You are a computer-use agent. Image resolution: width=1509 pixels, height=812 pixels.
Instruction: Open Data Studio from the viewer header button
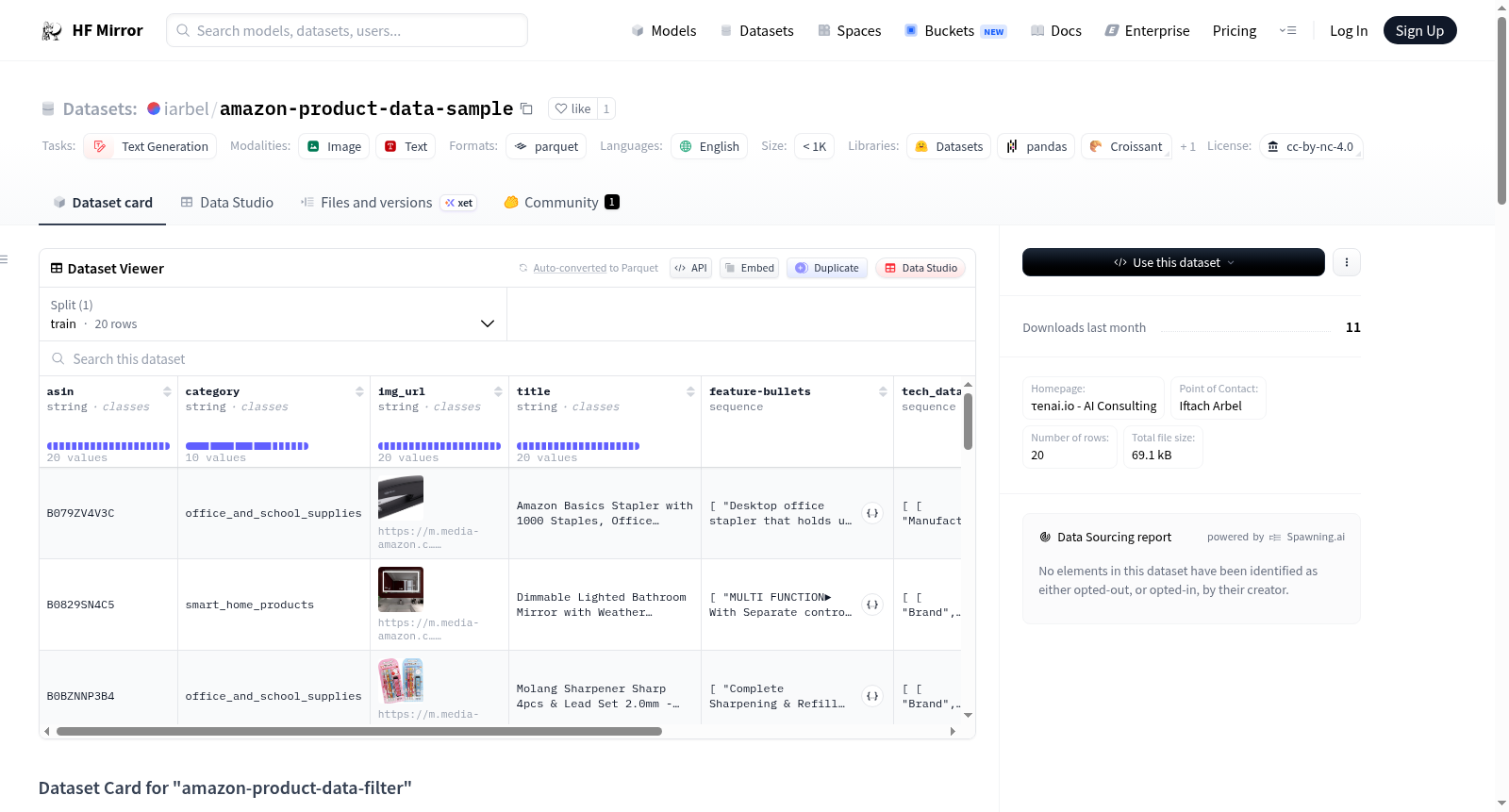click(x=920, y=268)
